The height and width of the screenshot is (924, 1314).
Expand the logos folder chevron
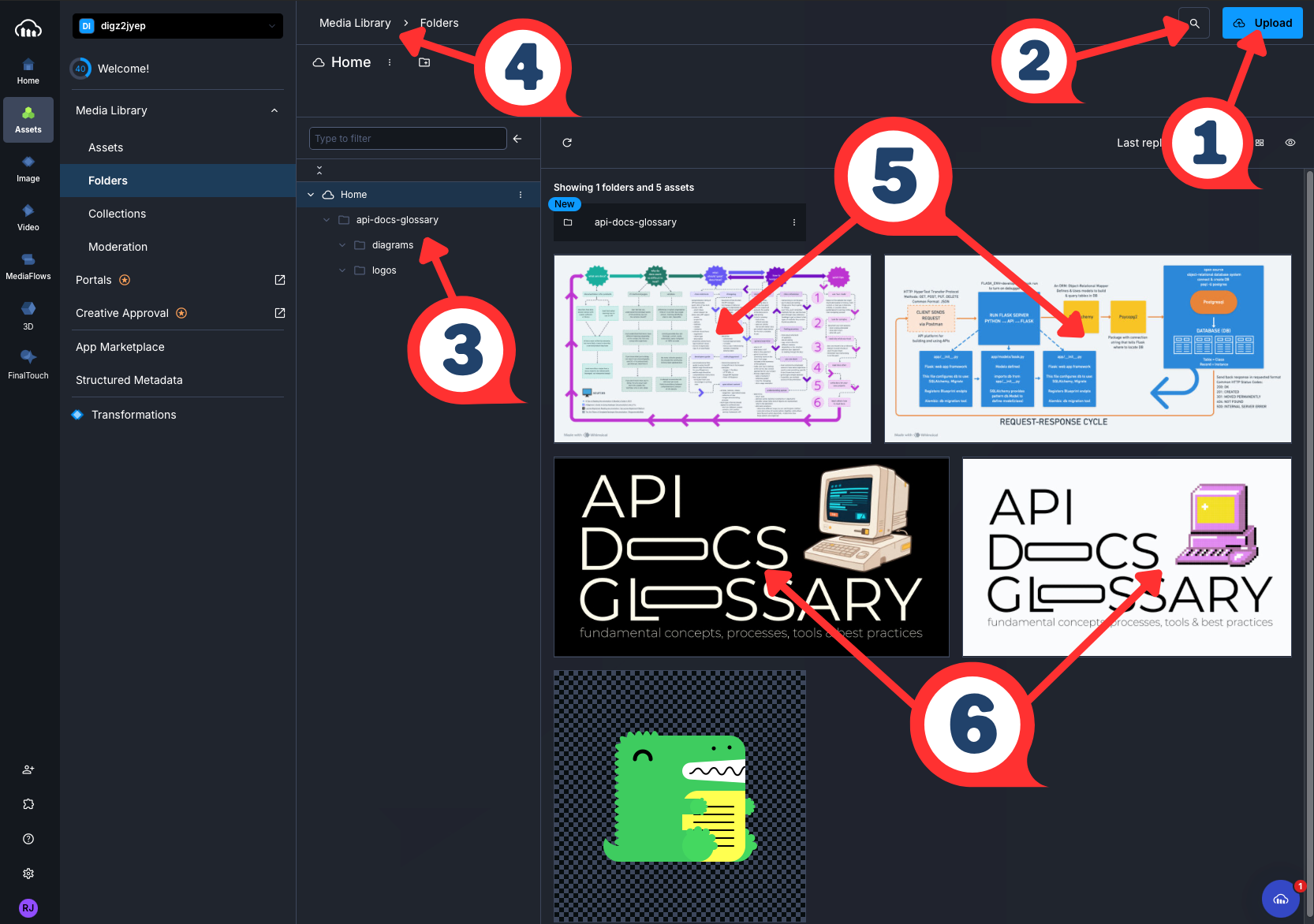[342, 270]
